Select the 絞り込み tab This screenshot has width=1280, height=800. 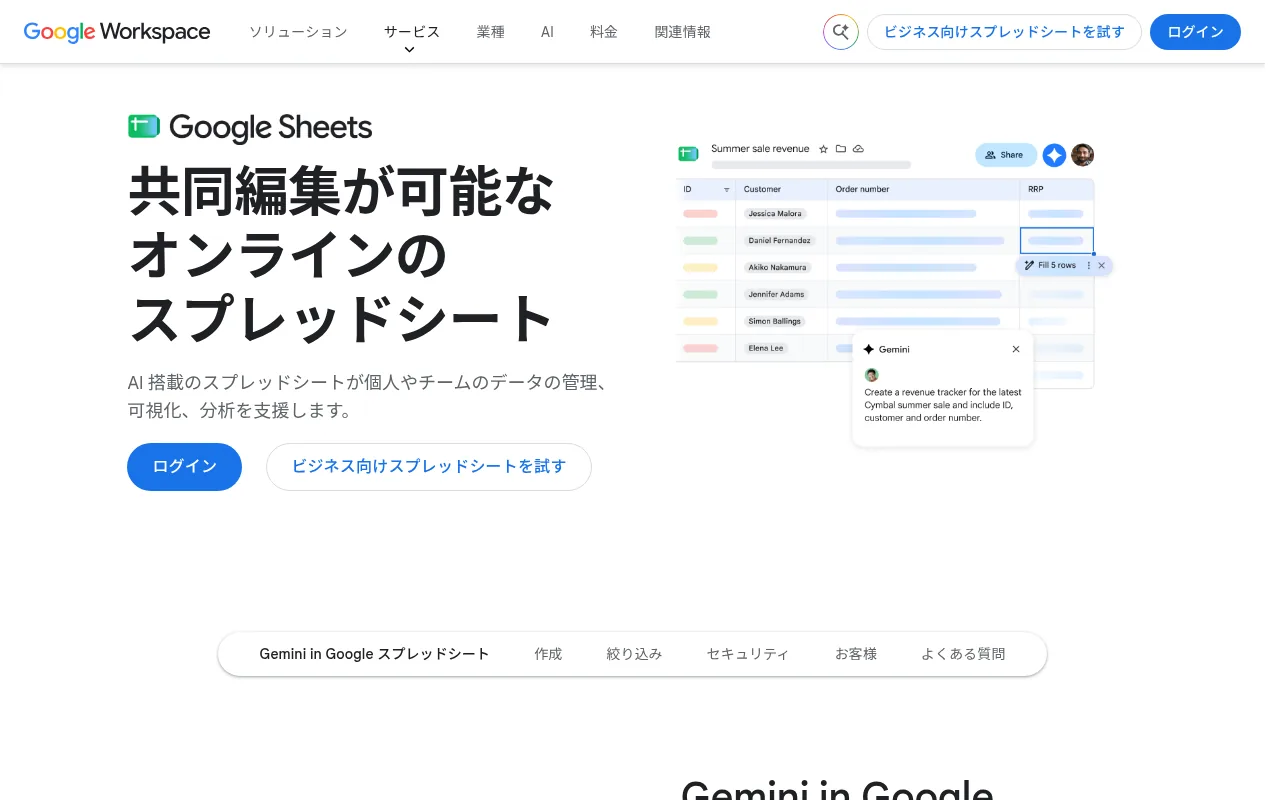[x=634, y=654]
